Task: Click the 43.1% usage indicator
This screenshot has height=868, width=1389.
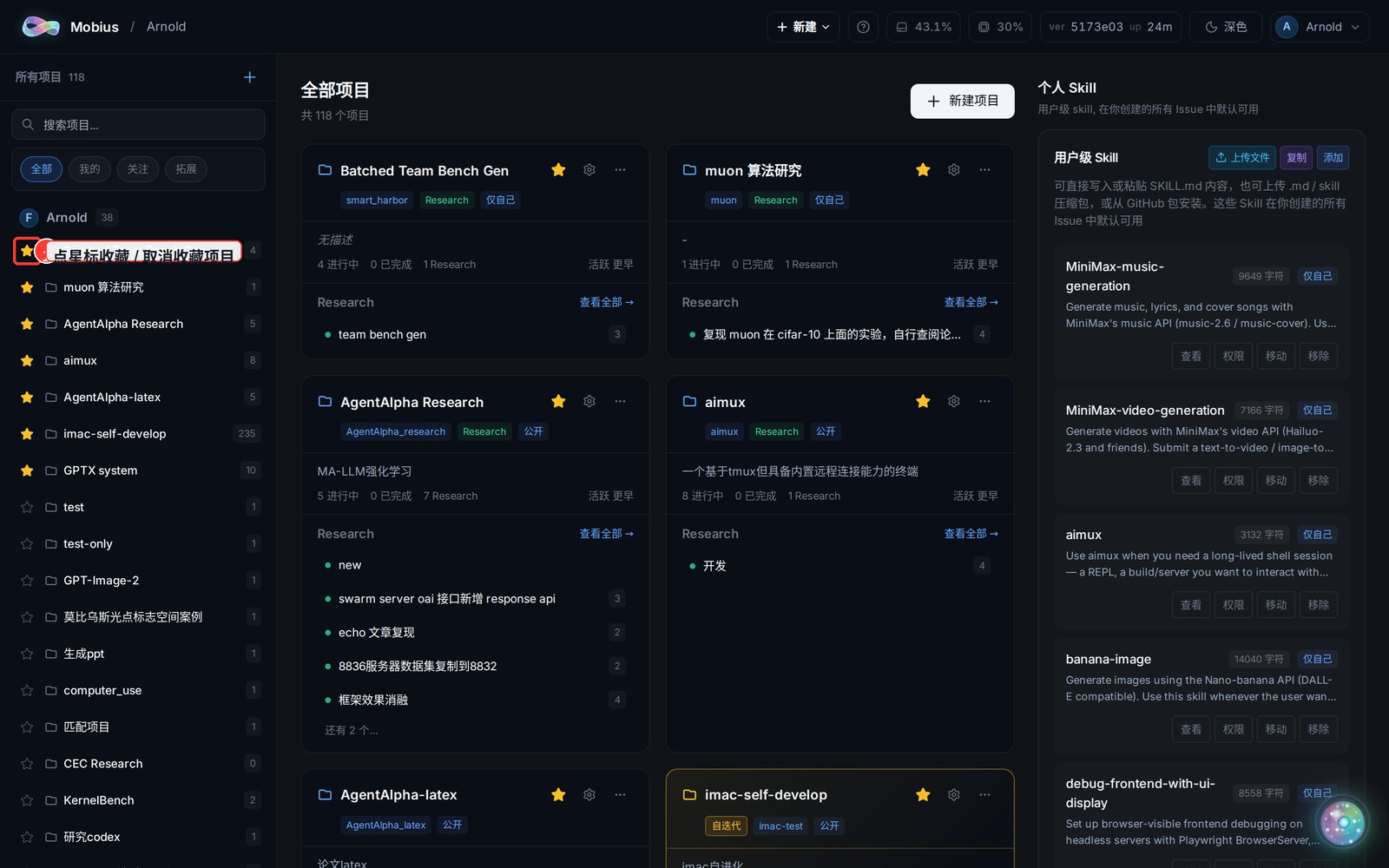Action: click(x=924, y=27)
